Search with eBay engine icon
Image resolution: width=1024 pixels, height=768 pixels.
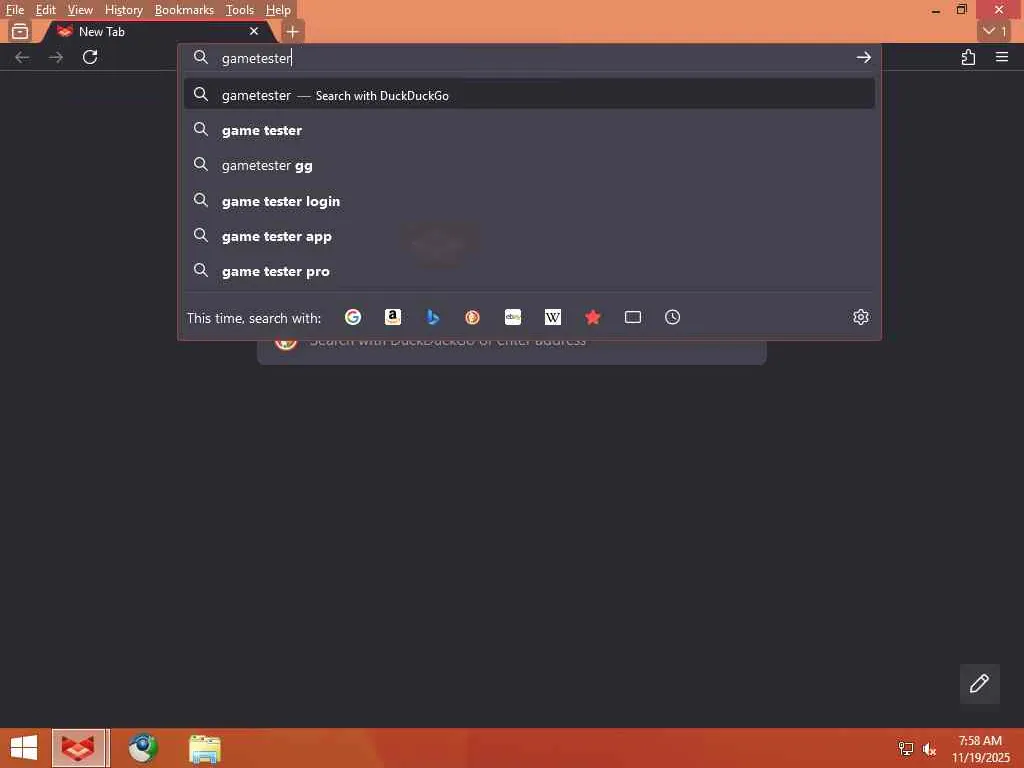513,317
